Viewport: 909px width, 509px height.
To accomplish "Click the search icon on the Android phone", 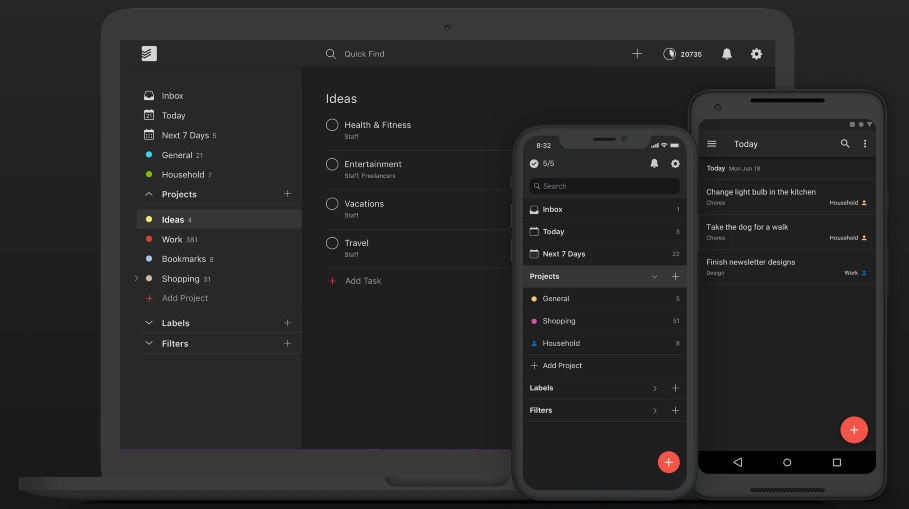I will [x=845, y=143].
